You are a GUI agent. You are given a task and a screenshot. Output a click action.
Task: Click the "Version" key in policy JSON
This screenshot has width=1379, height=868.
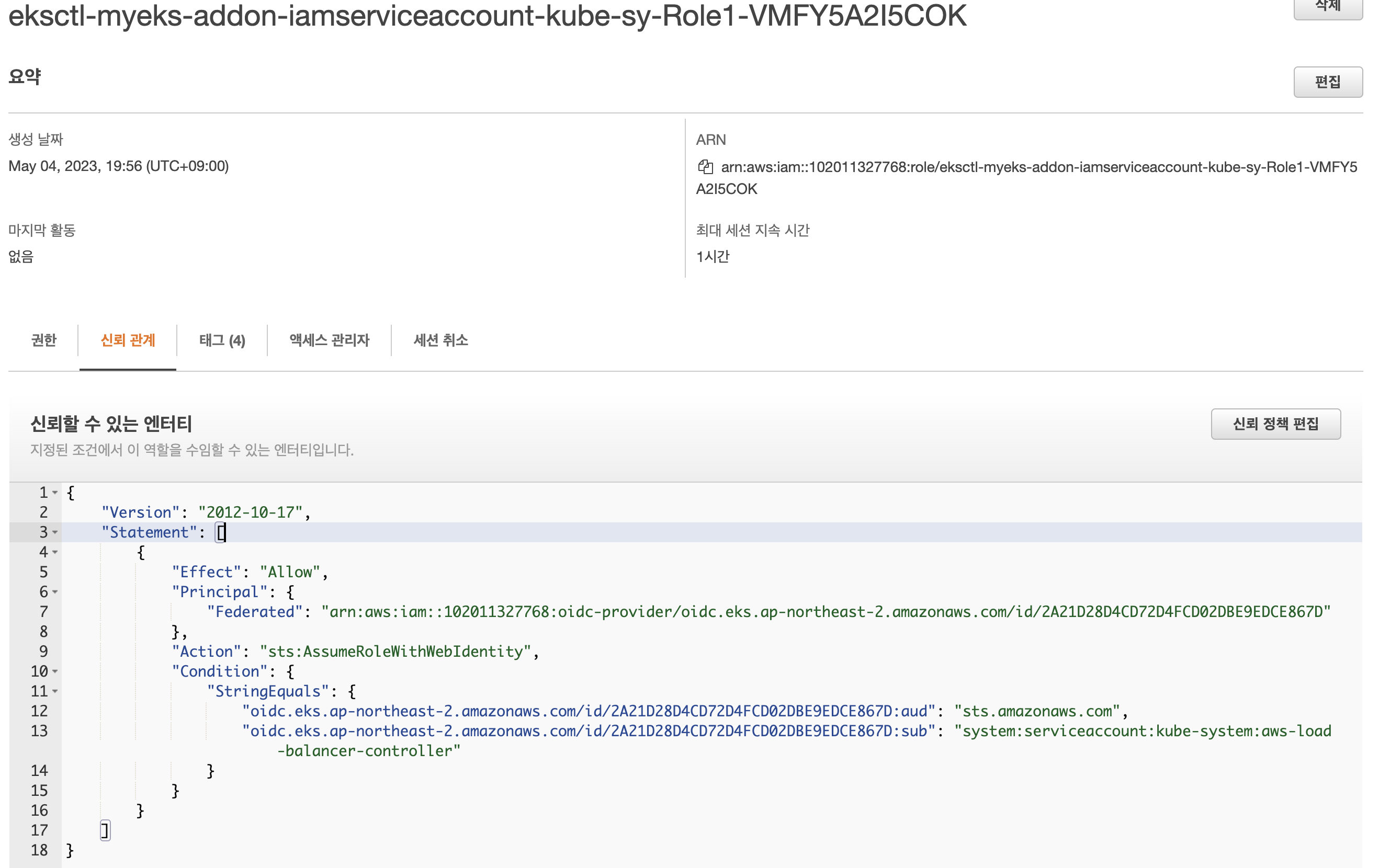140,512
